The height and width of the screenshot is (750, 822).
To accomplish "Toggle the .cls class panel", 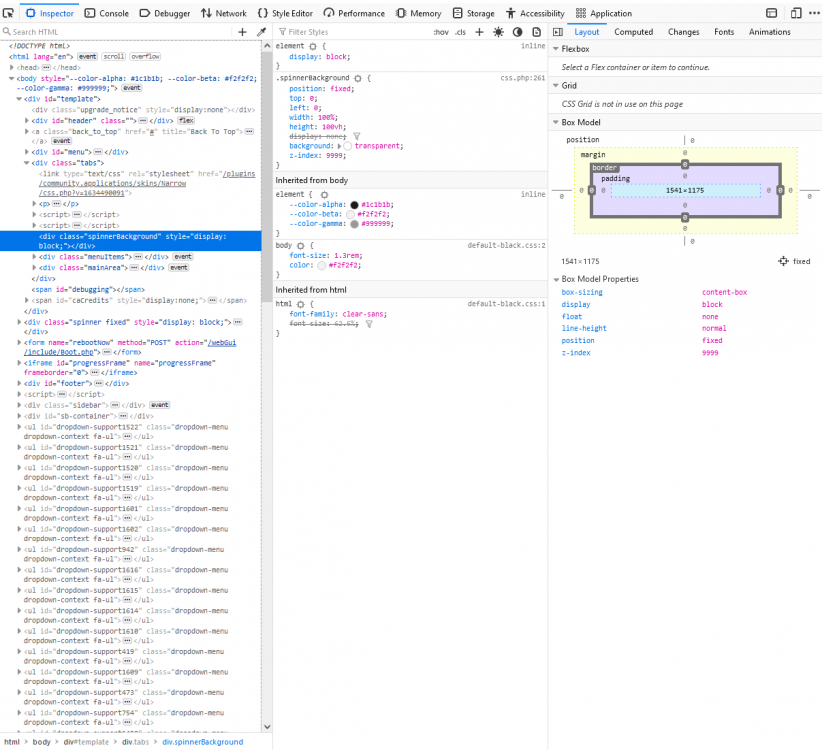I will pos(460,32).
